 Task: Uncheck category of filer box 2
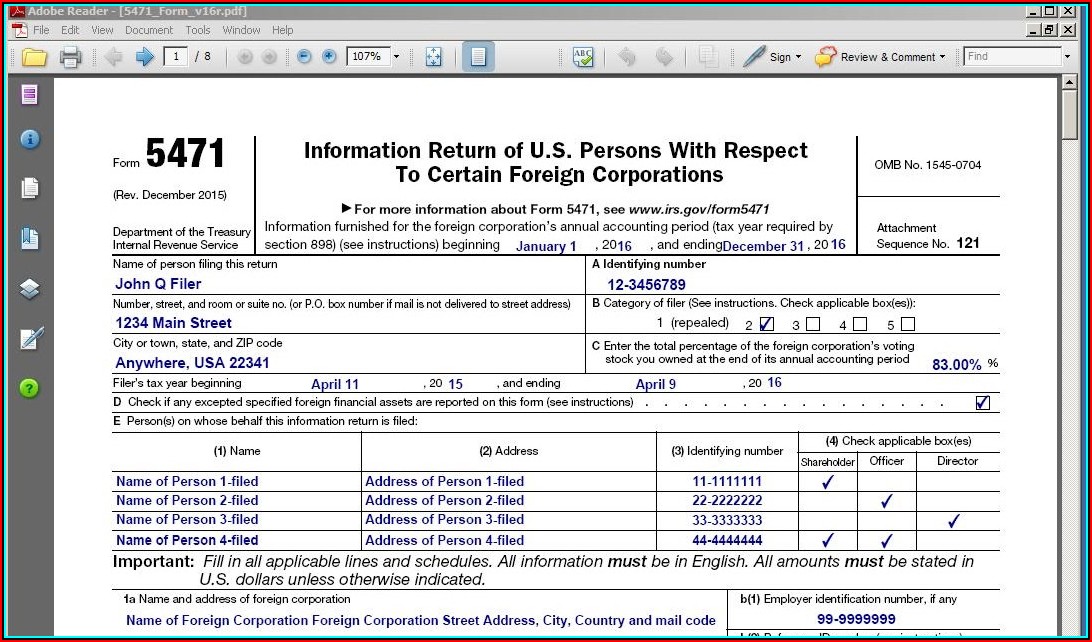click(x=767, y=324)
